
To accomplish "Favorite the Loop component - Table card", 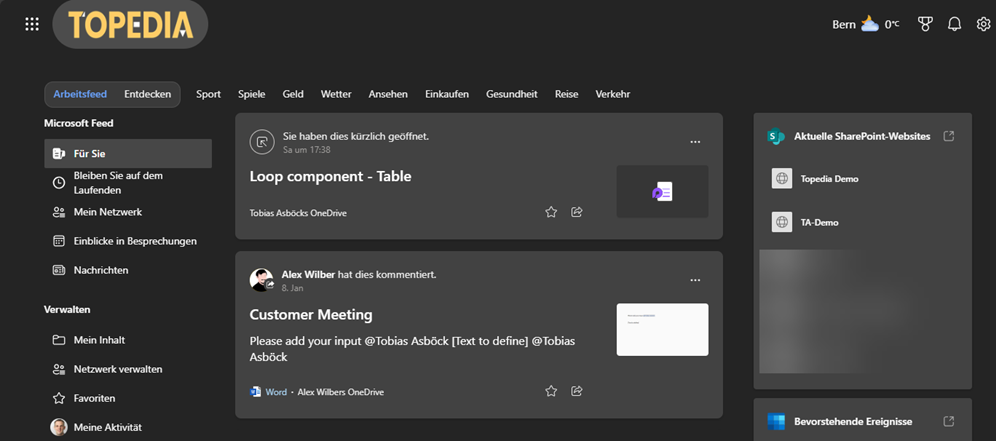I will click(x=551, y=212).
